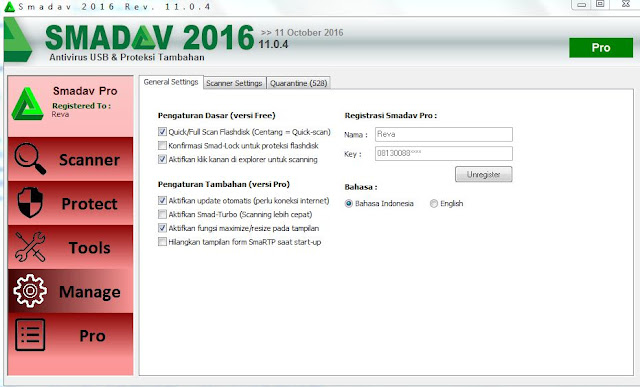The width and height of the screenshot is (640, 387).
Task: Minimize the Smadav window
Action: (x=582, y=4)
